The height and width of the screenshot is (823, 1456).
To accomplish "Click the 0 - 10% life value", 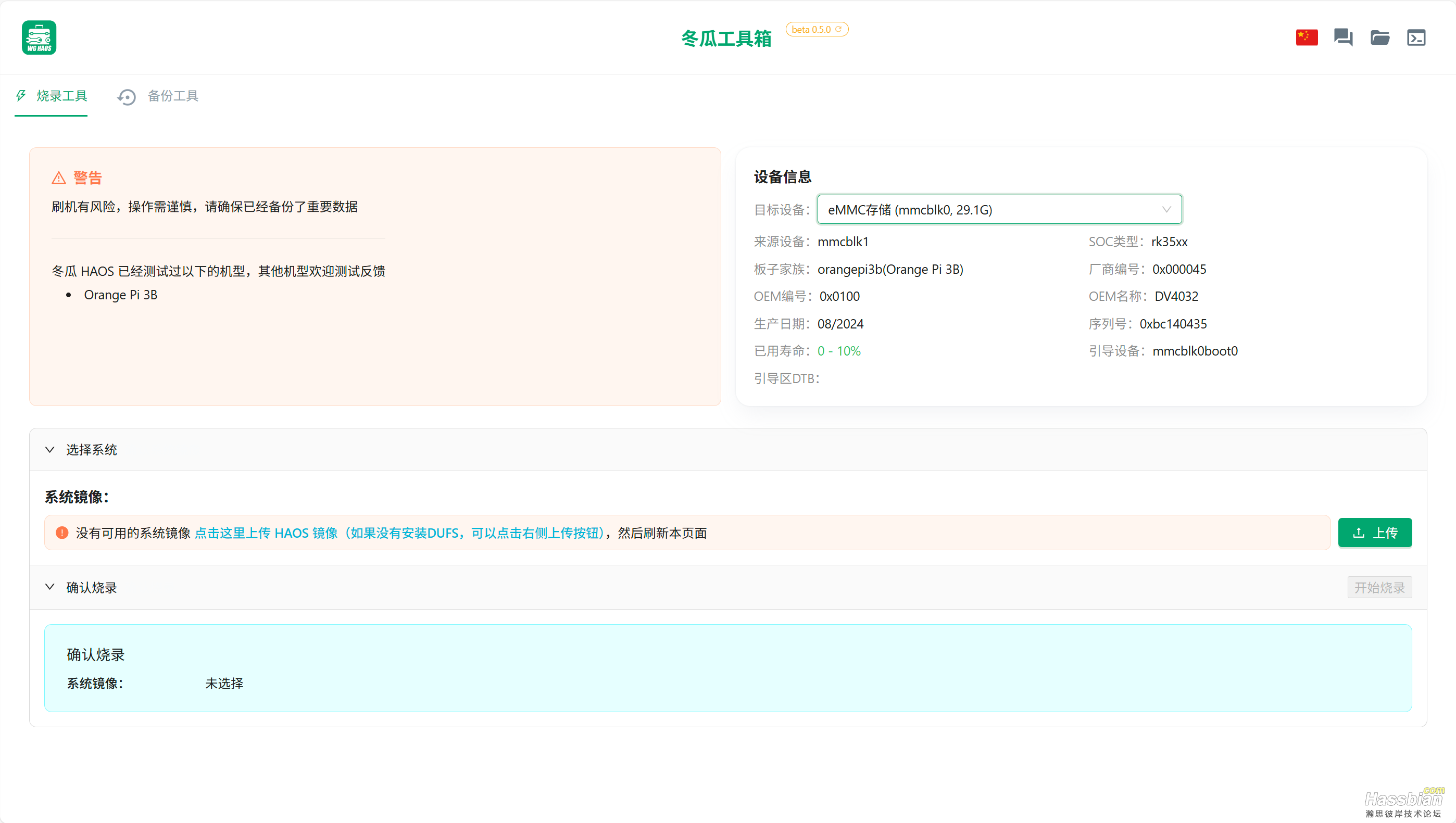I will click(x=838, y=351).
